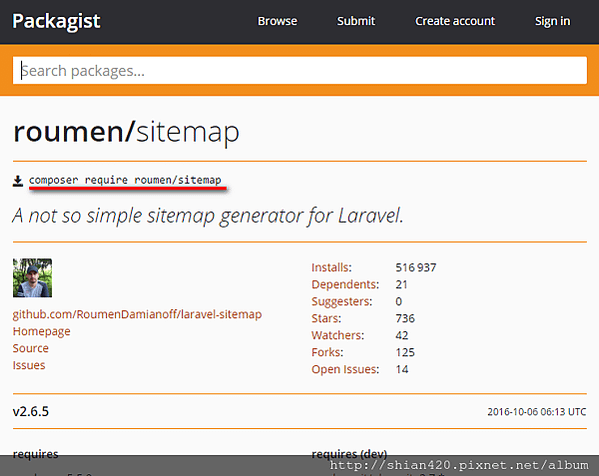Click the open issues count 14

[x=402, y=369]
